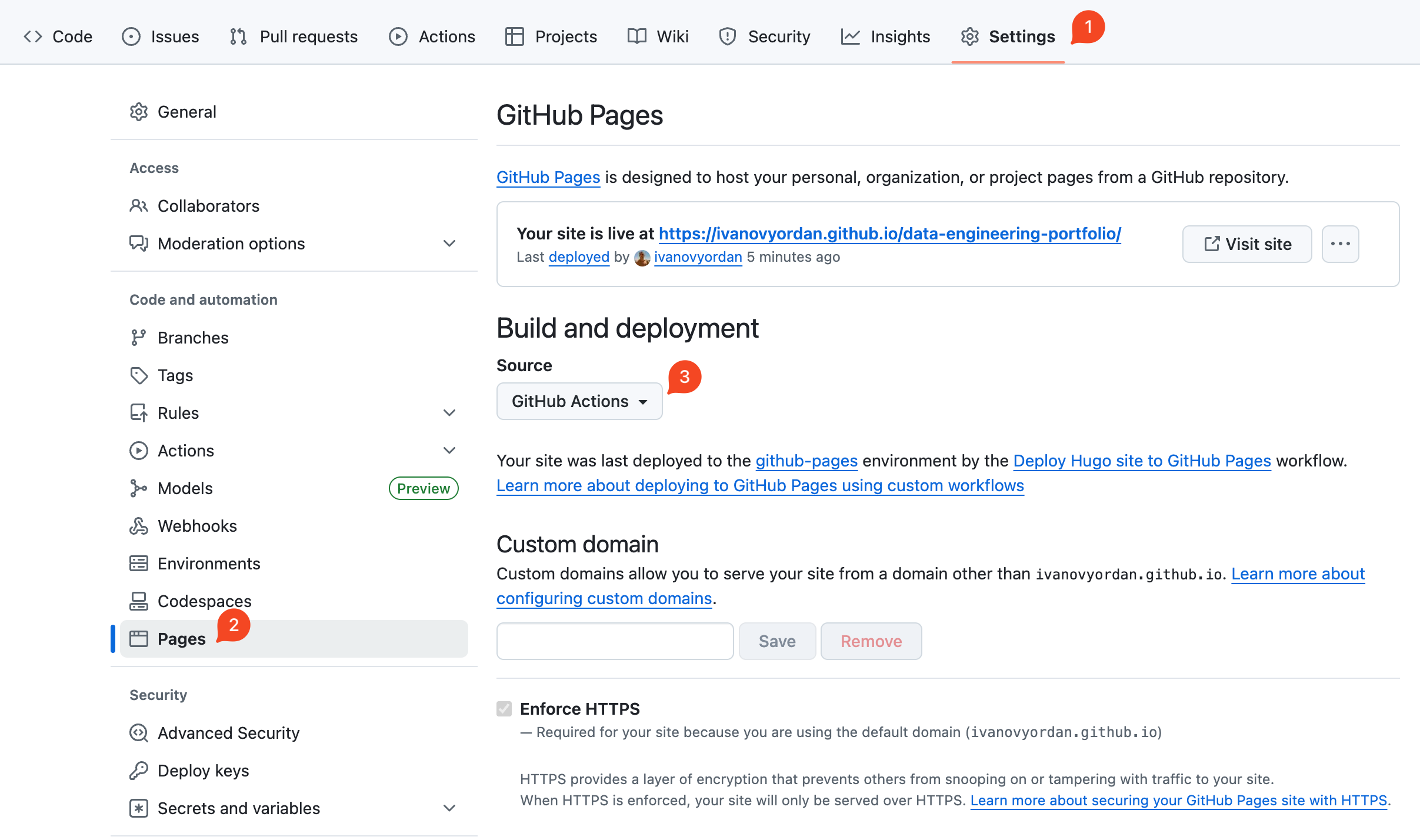This screenshot has width=1420, height=840.
Task: Click the Webhooks icon
Action: tap(139, 526)
